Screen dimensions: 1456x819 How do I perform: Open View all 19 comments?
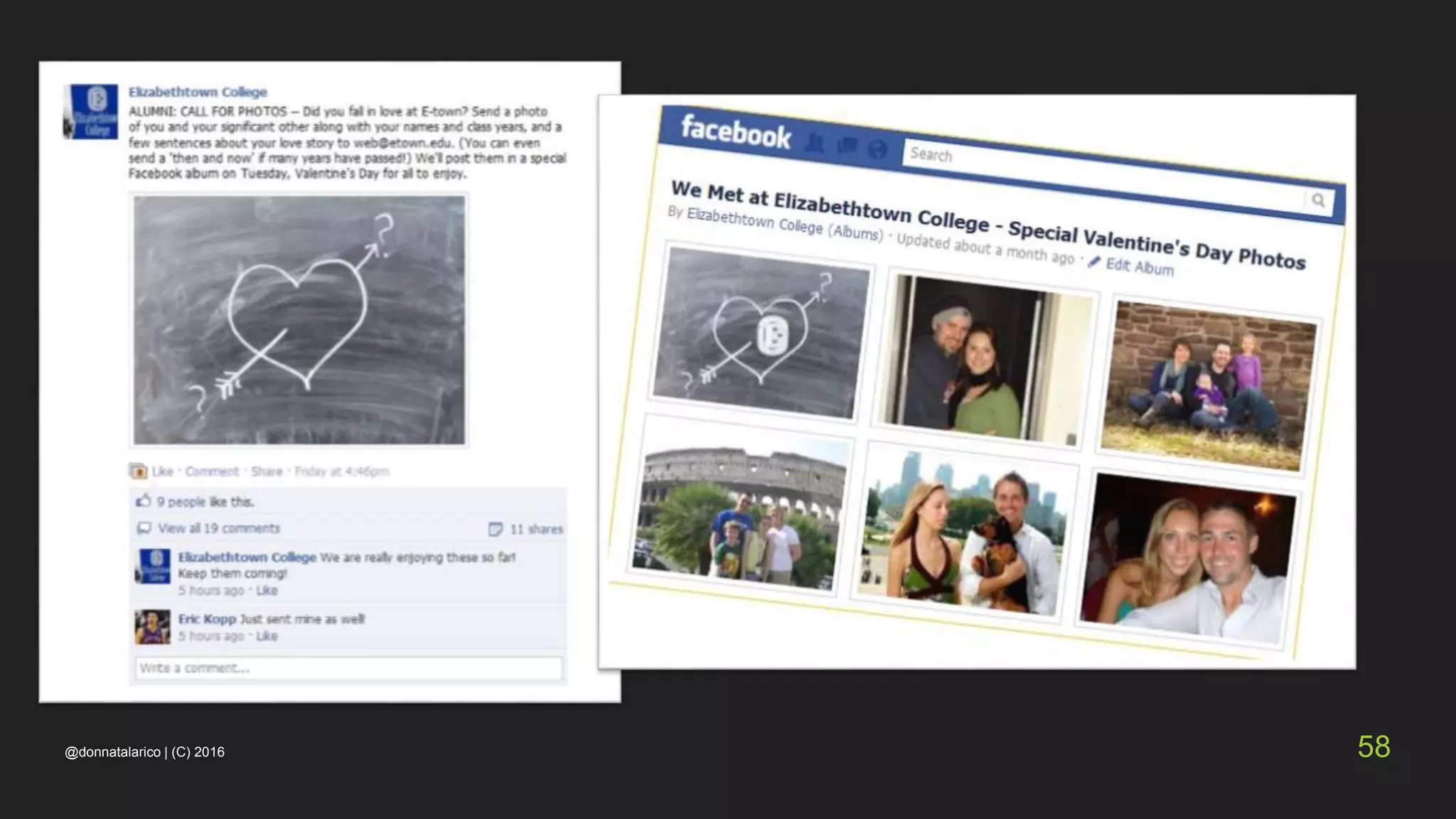(x=219, y=528)
